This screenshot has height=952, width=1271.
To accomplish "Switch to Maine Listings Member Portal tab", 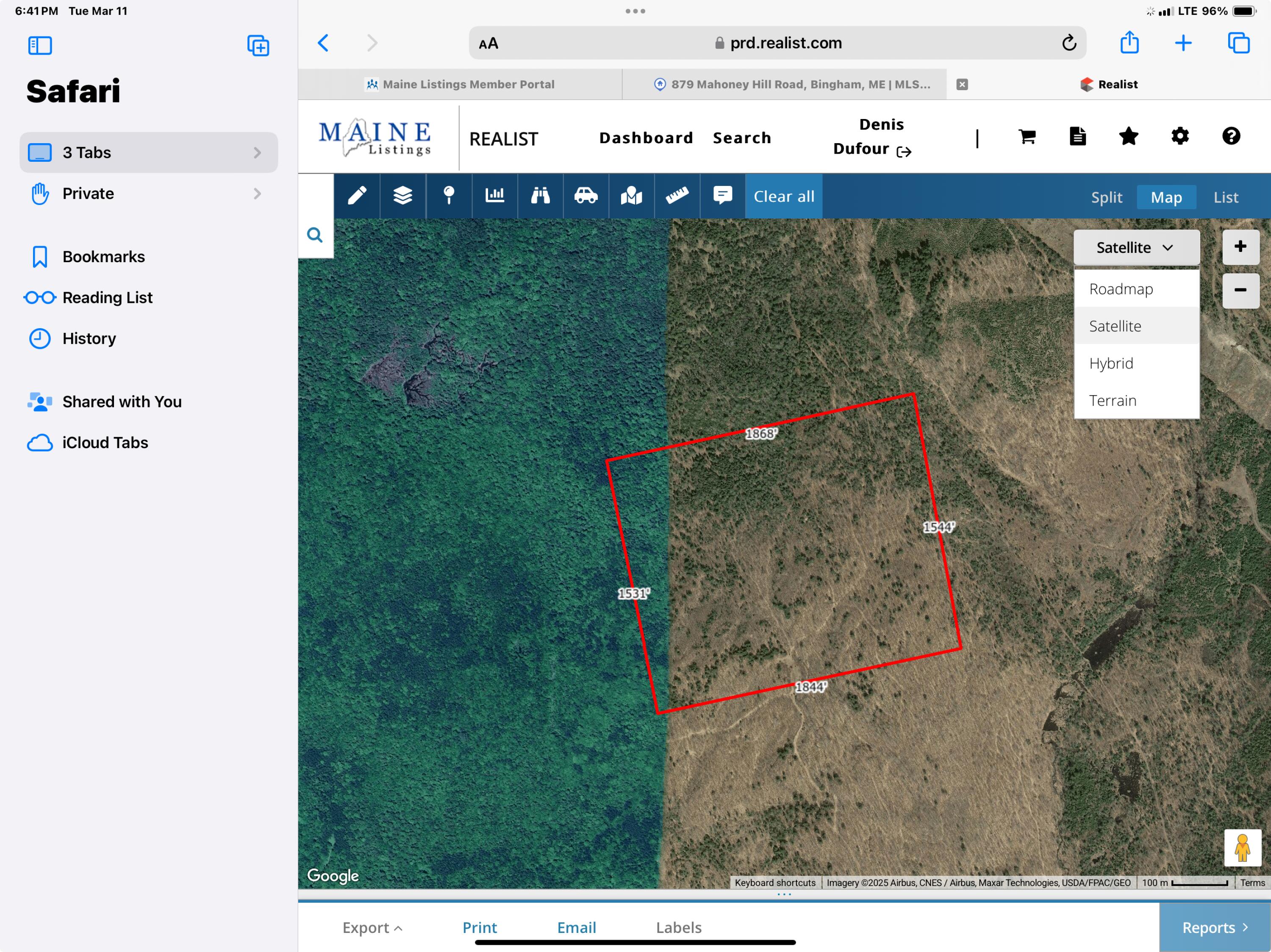I will click(460, 84).
